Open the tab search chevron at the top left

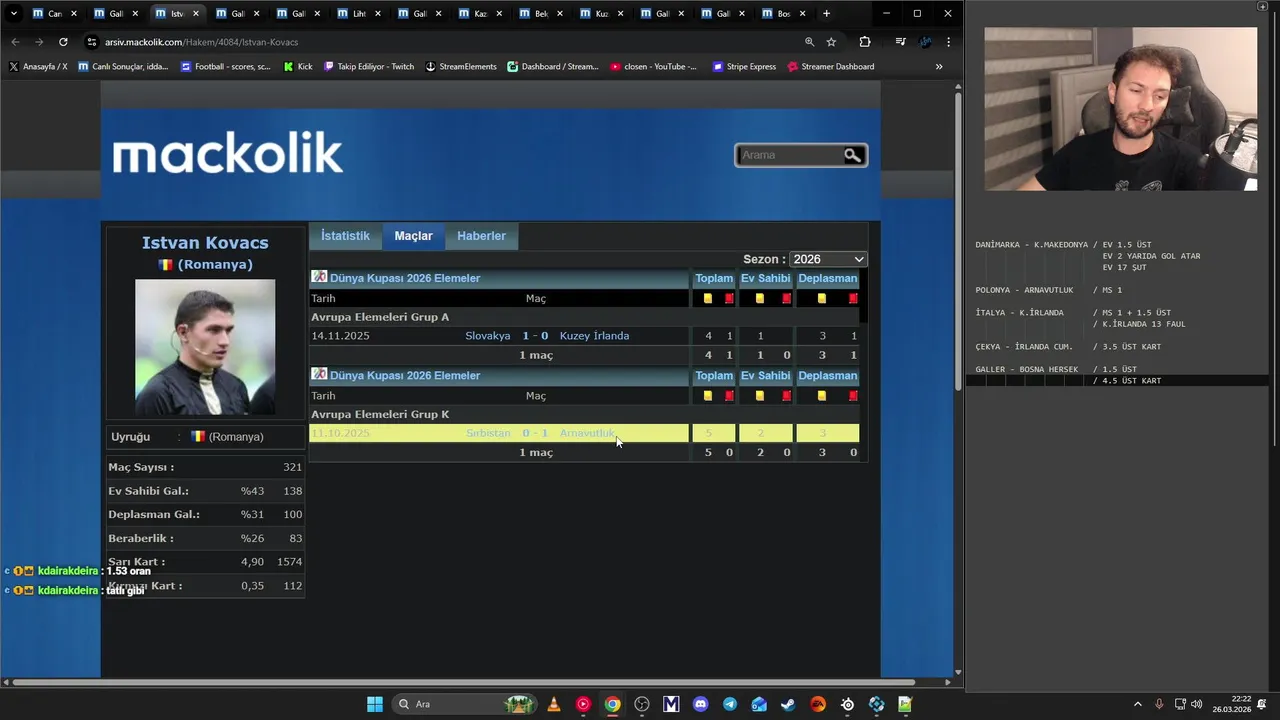click(13, 14)
